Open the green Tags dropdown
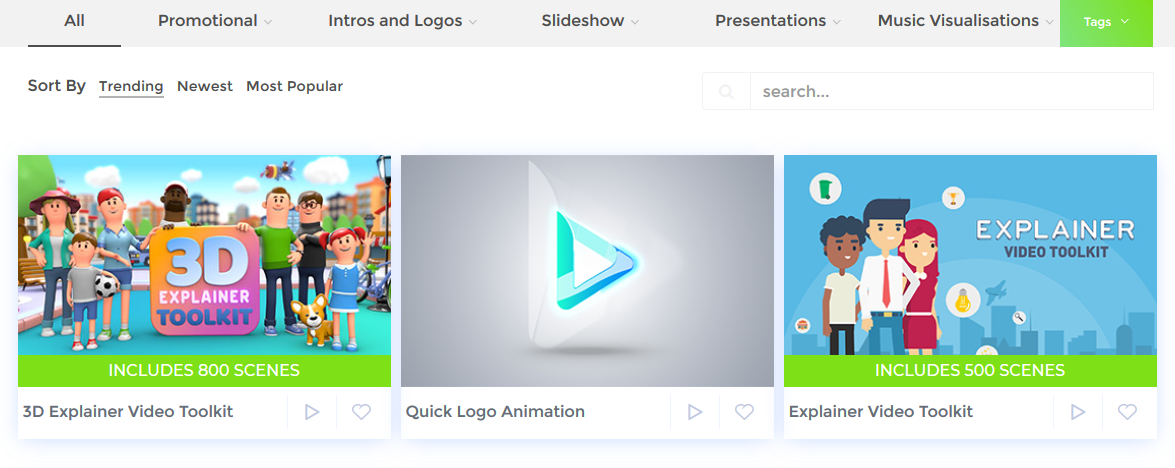This screenshot has height=468, width=1175. tap(1106, 22)
